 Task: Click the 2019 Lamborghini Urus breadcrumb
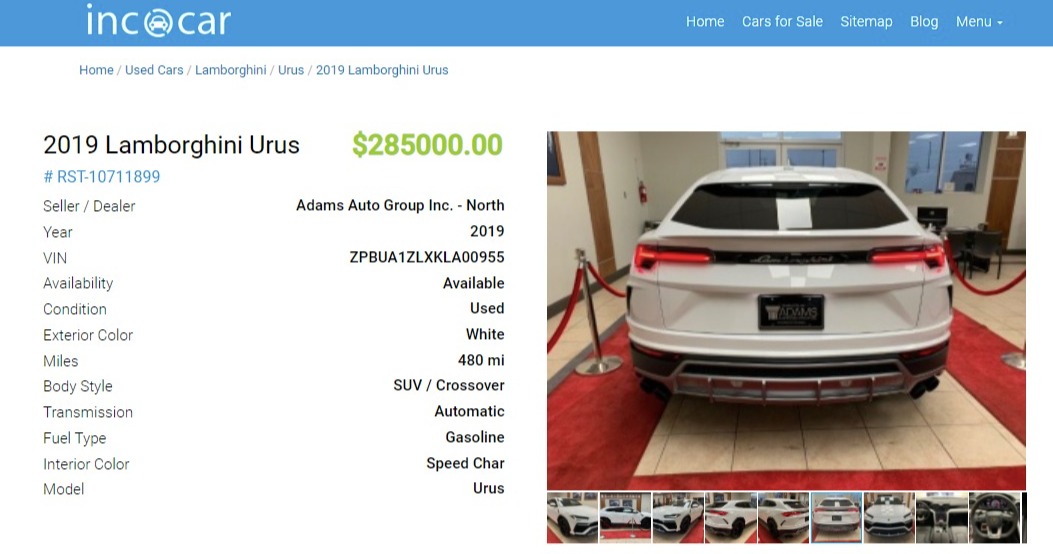coord(382,70)
